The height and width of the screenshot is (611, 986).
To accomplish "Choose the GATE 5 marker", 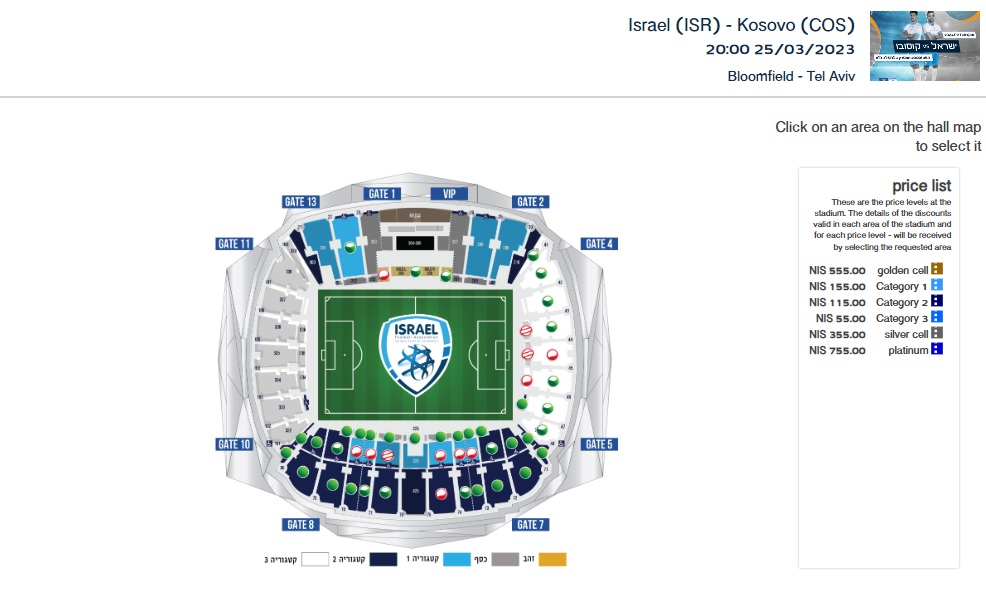I will tap(599, 444).
